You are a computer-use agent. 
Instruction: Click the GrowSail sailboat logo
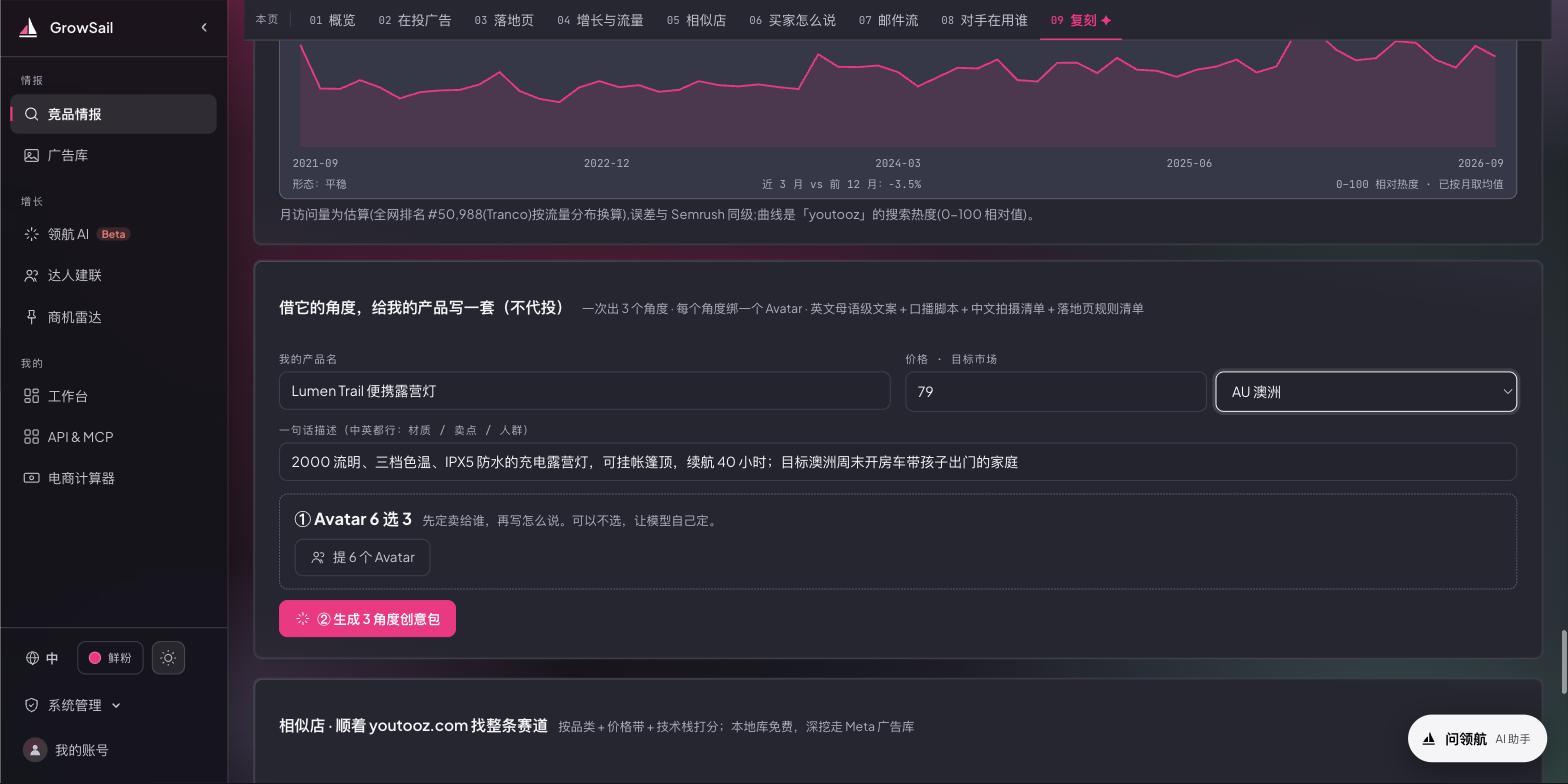coord(28,28)
